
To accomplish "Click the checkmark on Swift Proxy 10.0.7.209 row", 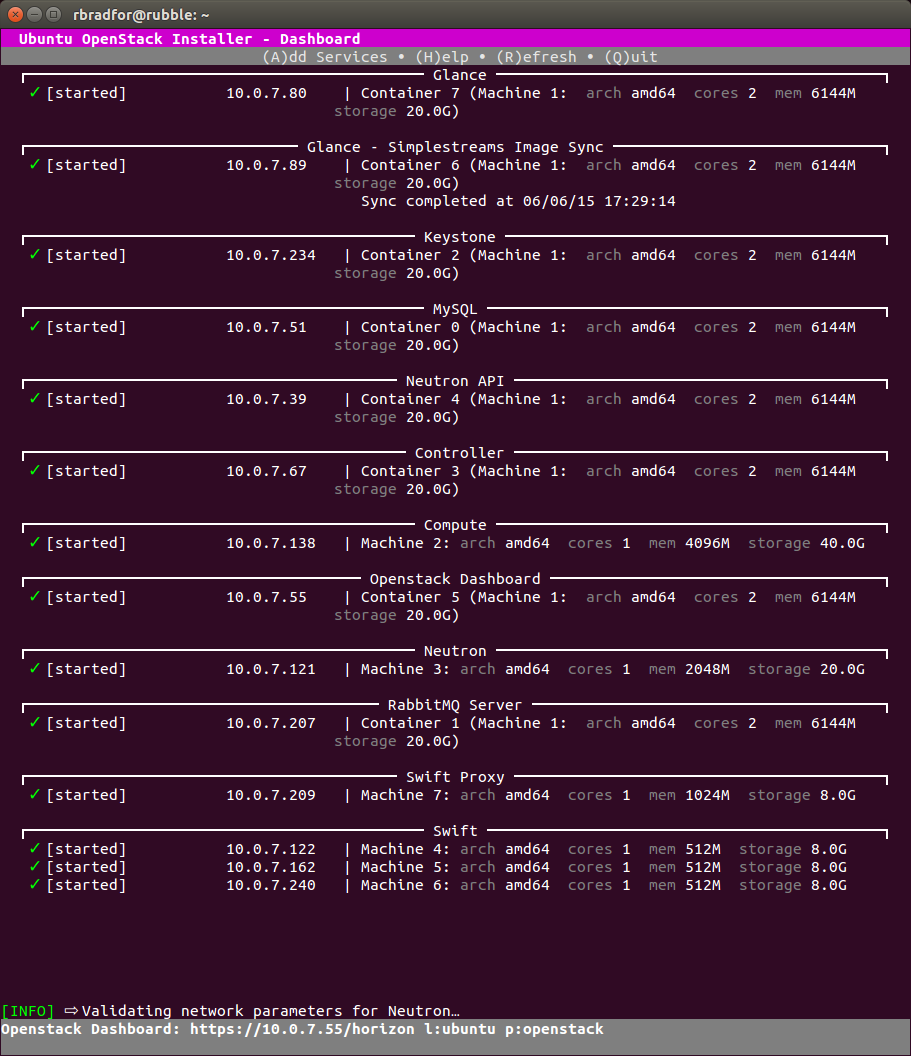I will pos(35,795).
